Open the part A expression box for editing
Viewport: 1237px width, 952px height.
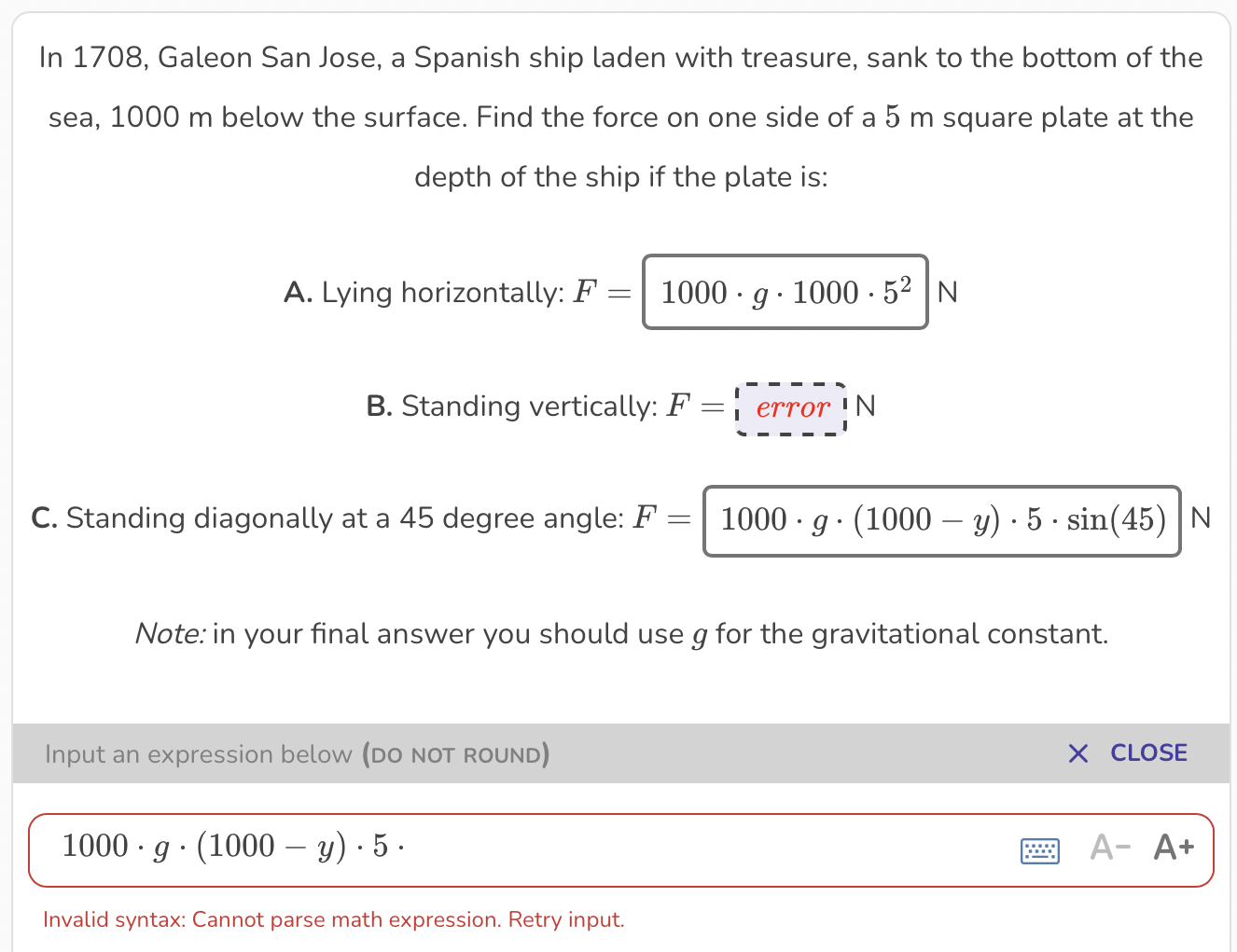(785, 292)
